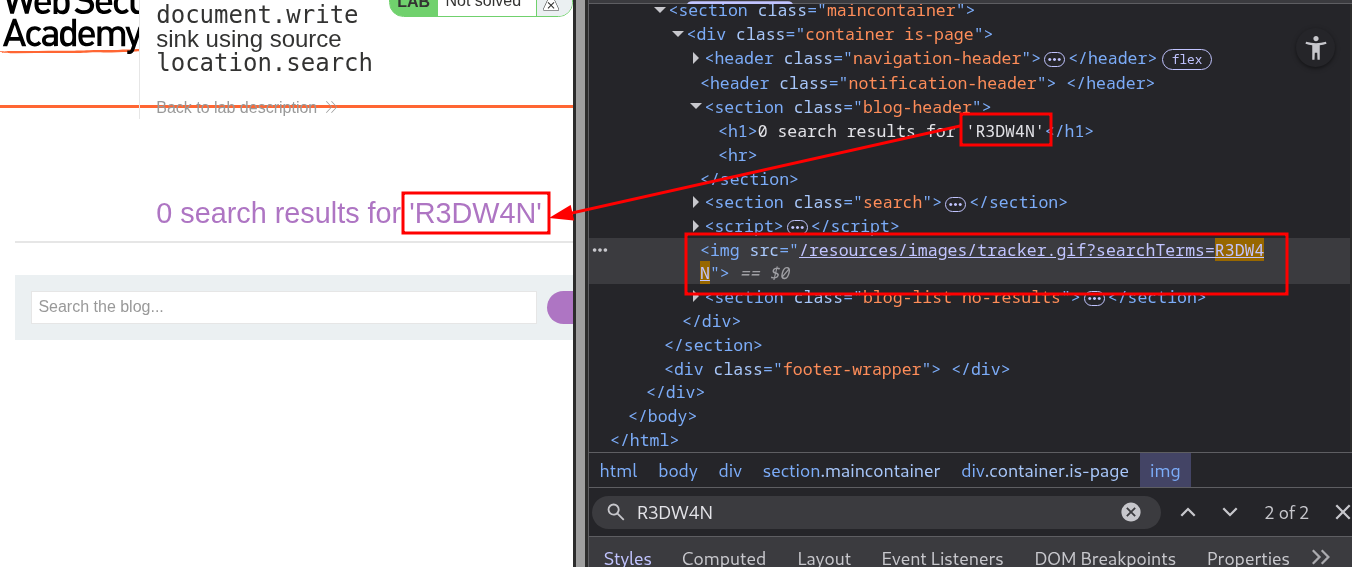
Task: Open the Event Listeners tab
Action: (942, 558)
